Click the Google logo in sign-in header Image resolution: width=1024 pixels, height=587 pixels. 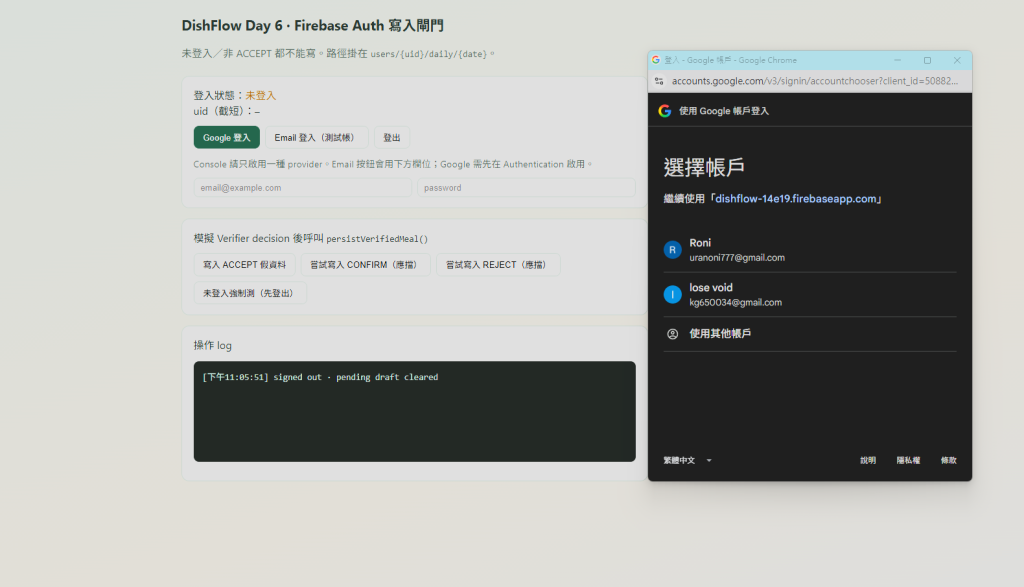665,111
